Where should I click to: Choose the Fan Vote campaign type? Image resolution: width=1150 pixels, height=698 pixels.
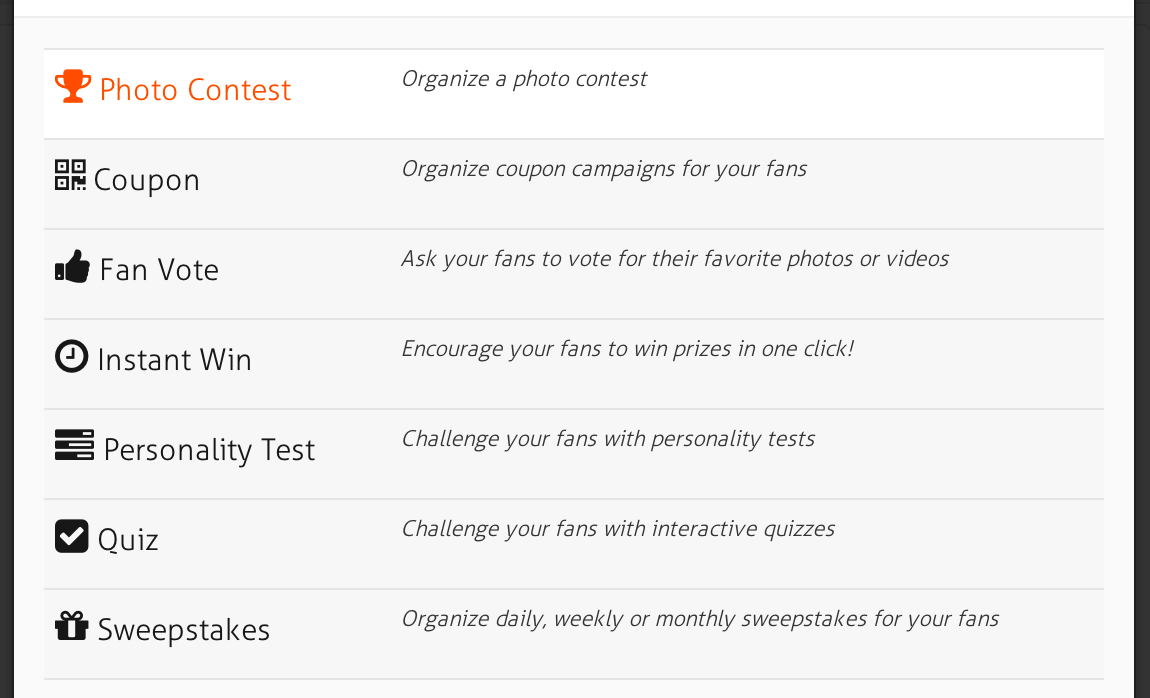coord(159,269)
